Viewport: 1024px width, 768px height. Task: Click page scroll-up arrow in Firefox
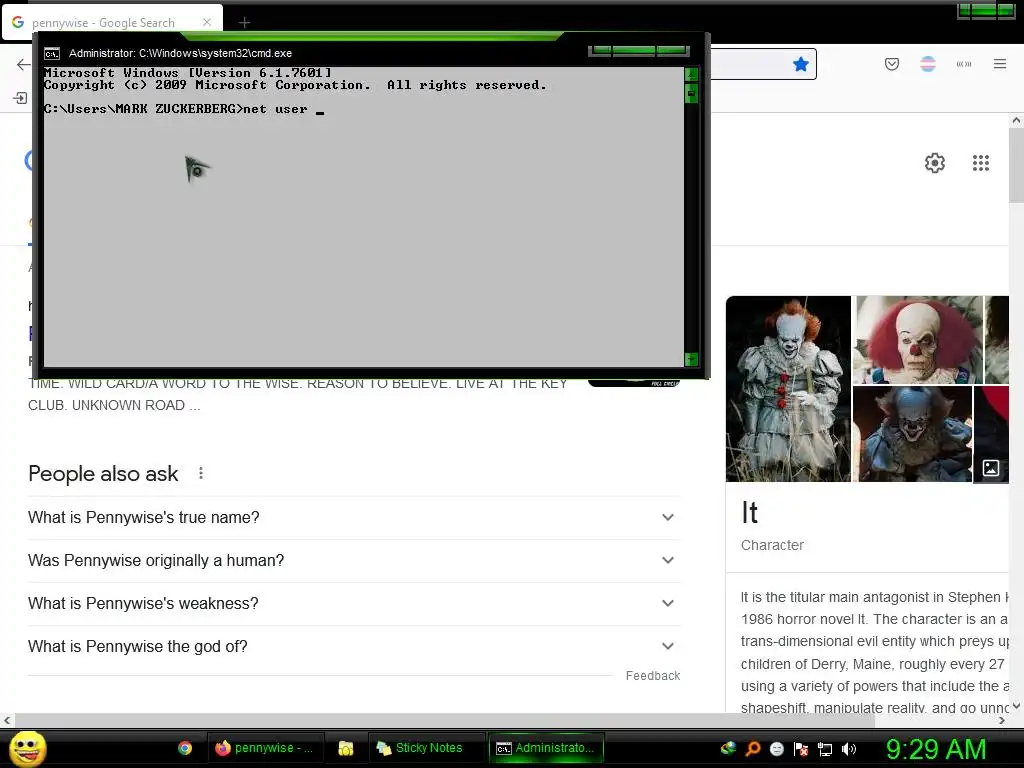(x=1016, y=120)
